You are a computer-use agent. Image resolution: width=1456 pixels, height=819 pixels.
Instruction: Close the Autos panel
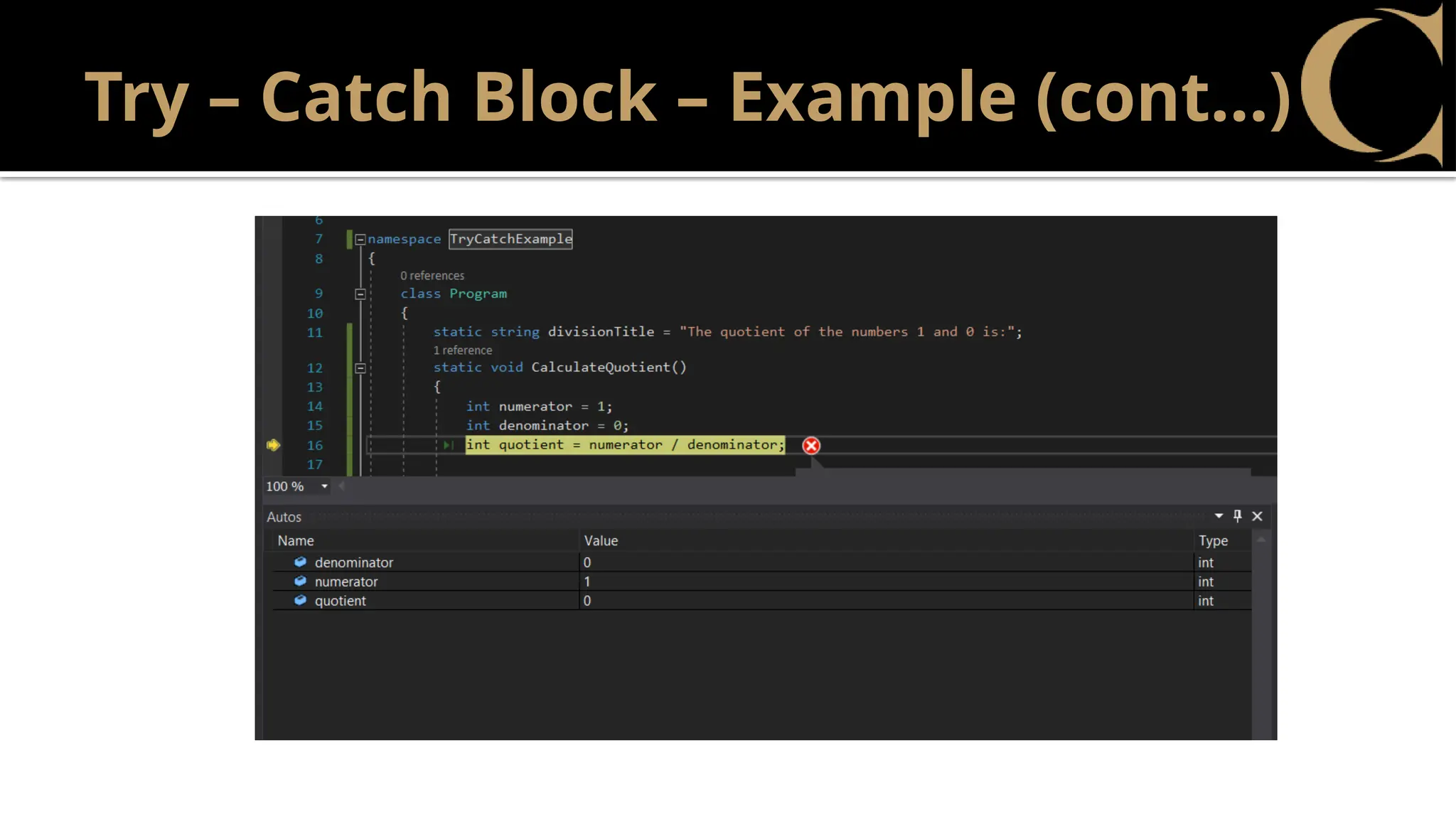coord(1257,516)
